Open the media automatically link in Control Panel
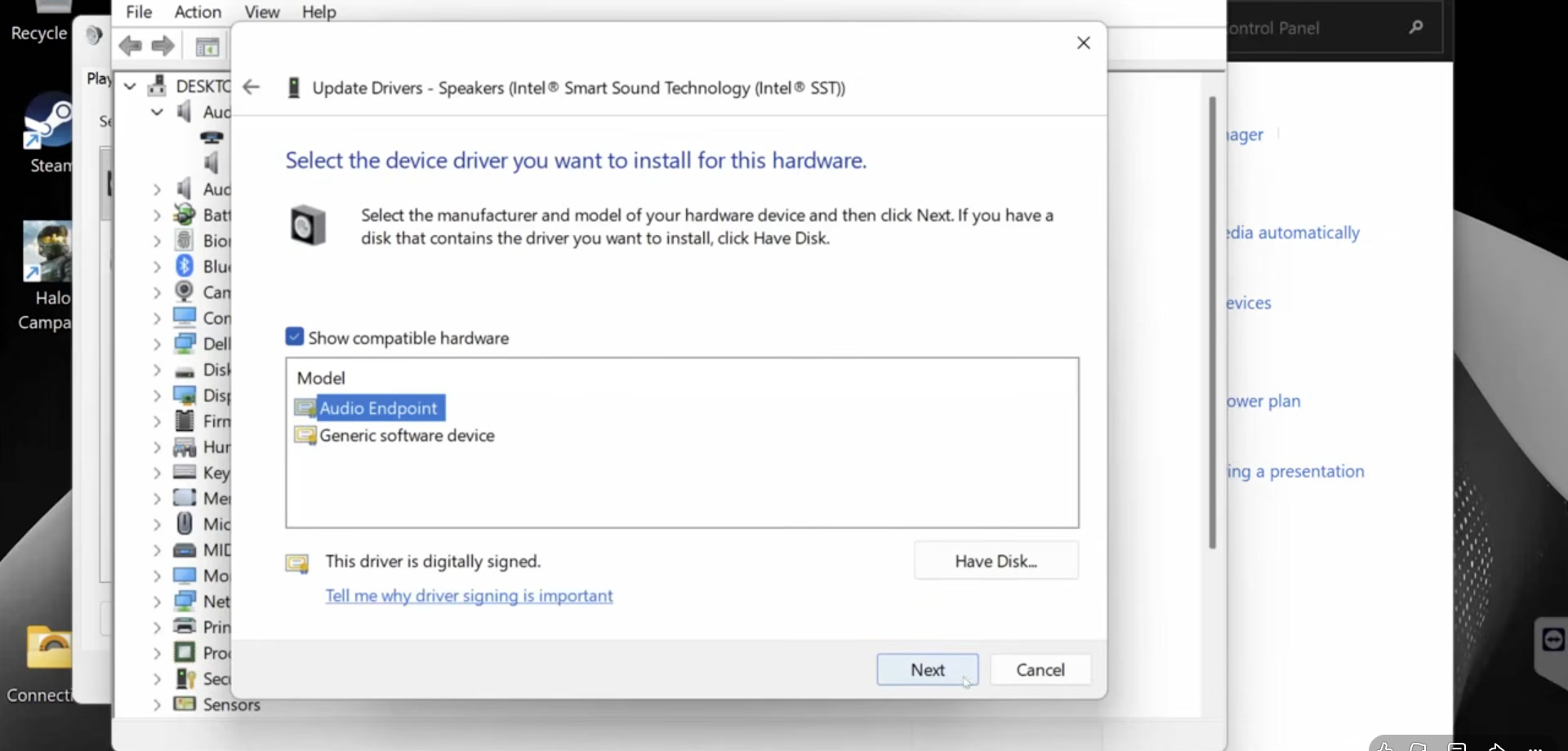Screen dimensions: 1568x751 tap(1293, 233)
